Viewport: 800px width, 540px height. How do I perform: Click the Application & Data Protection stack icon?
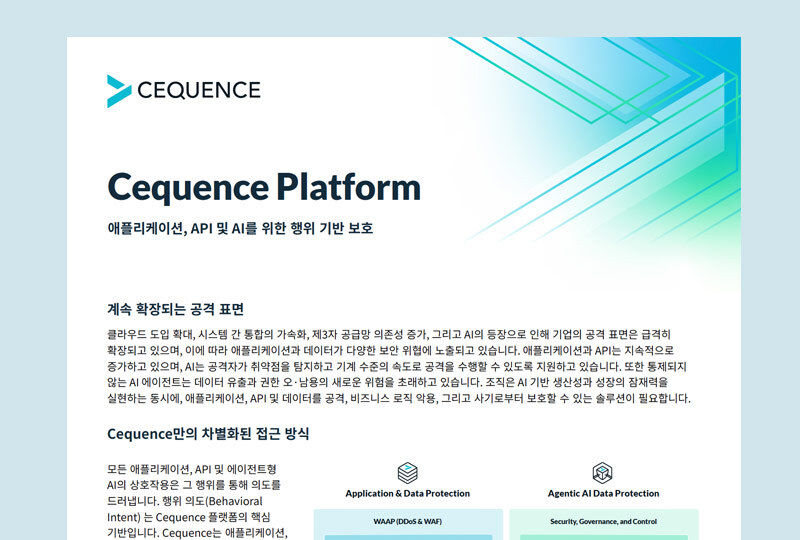click(x=407, y=473)
